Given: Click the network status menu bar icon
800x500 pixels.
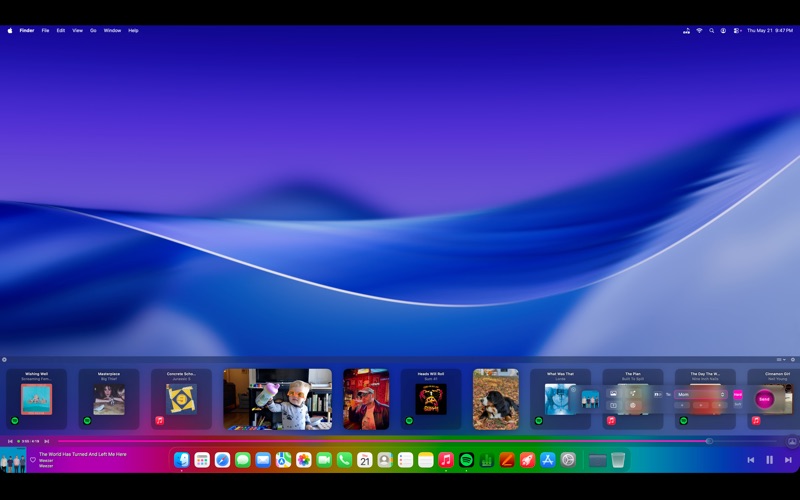Looking at the screenshot, I should tap(686, 31).
